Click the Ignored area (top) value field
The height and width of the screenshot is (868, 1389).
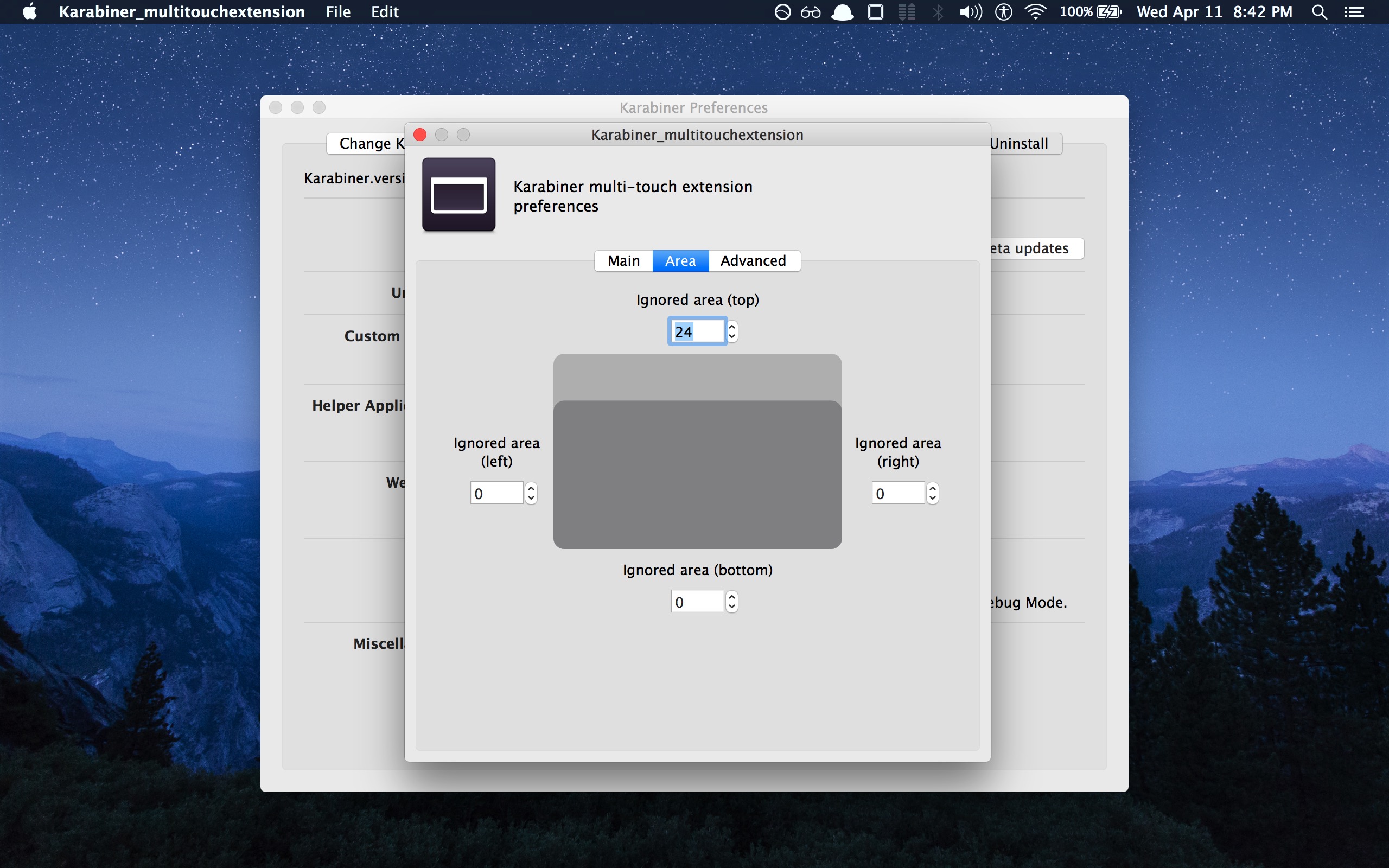click(x=697, y=331)
